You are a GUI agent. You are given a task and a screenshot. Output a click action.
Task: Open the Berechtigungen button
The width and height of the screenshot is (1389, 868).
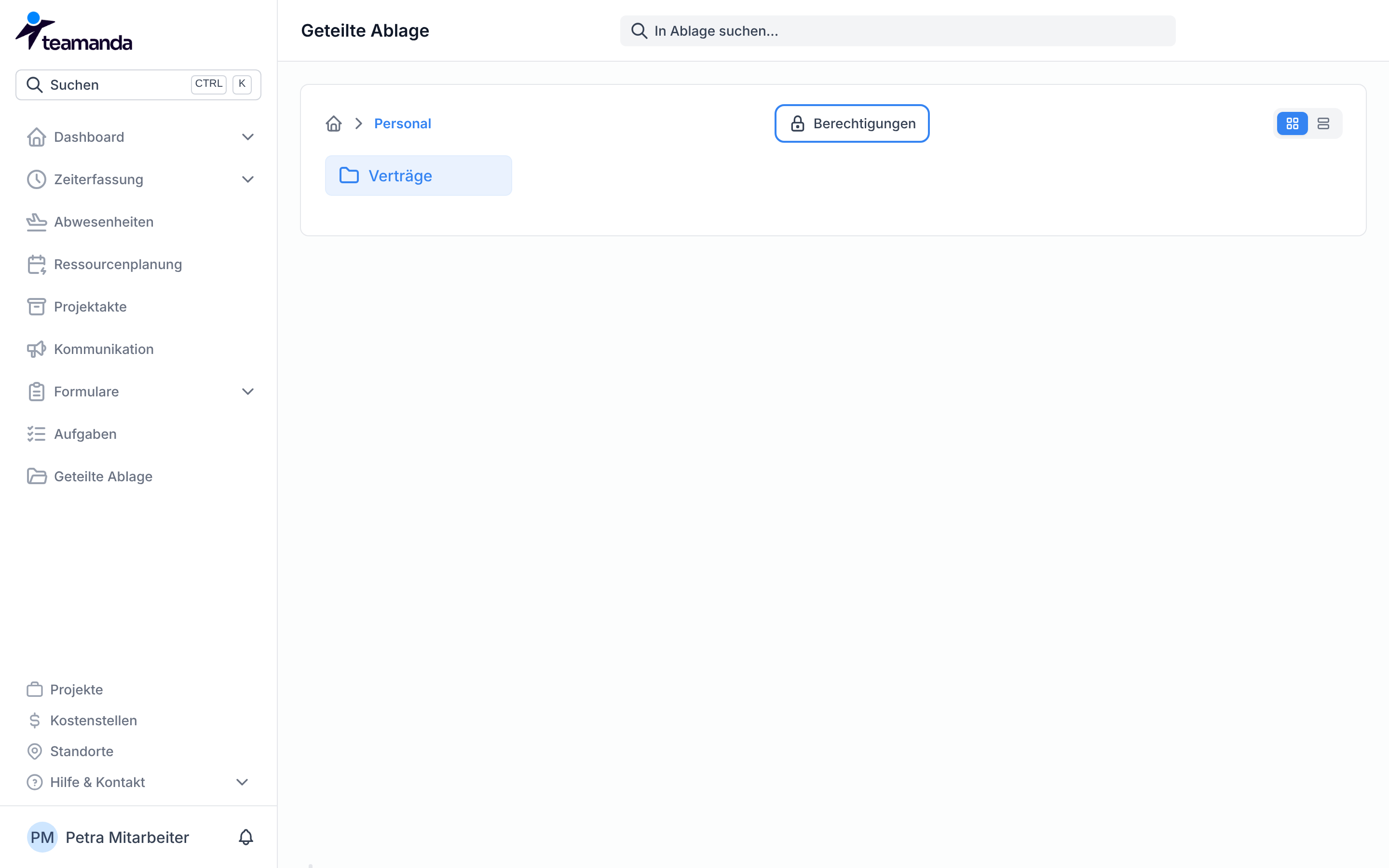point(852,123)
